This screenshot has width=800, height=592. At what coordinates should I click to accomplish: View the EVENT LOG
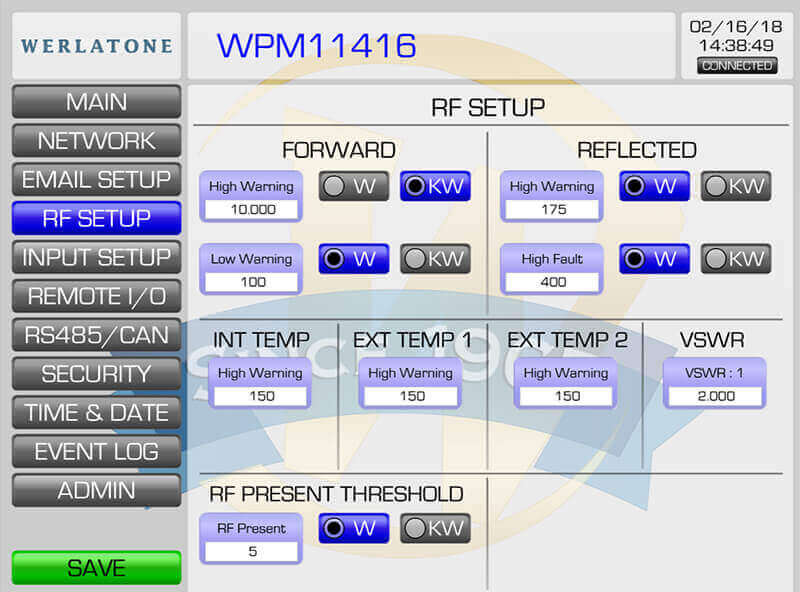pyautogui.click(x=96, y=451)
